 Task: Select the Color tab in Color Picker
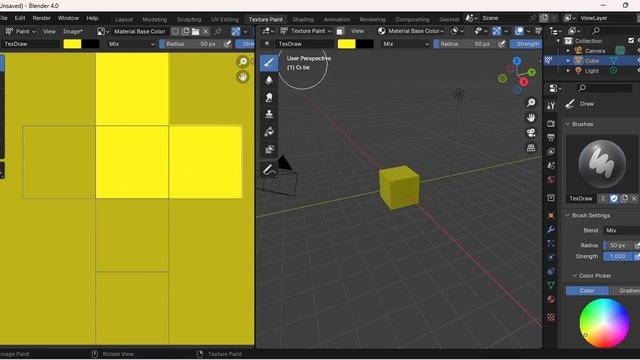tap(587, 291)
